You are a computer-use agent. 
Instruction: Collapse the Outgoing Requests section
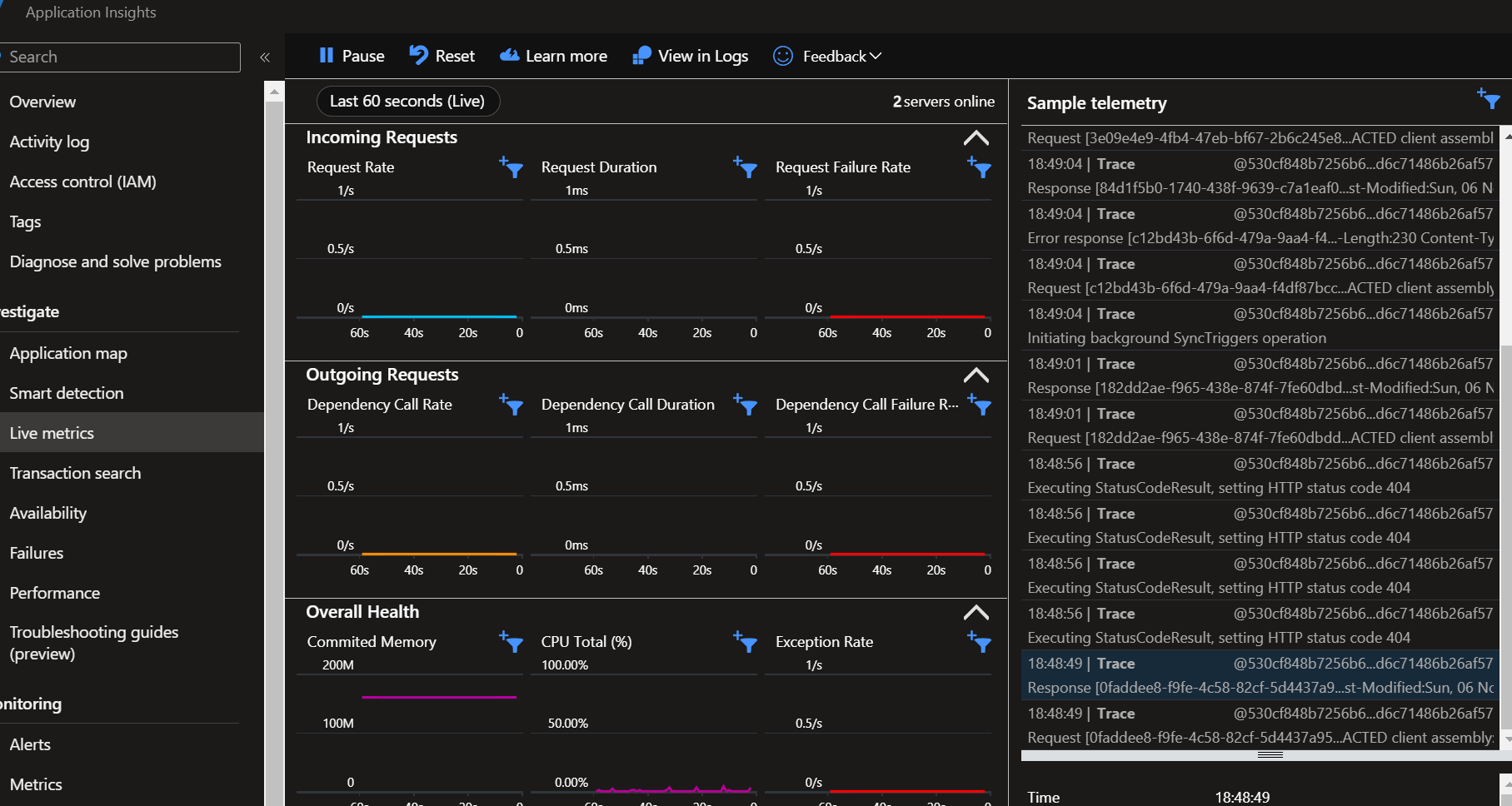tap(976, 376)
